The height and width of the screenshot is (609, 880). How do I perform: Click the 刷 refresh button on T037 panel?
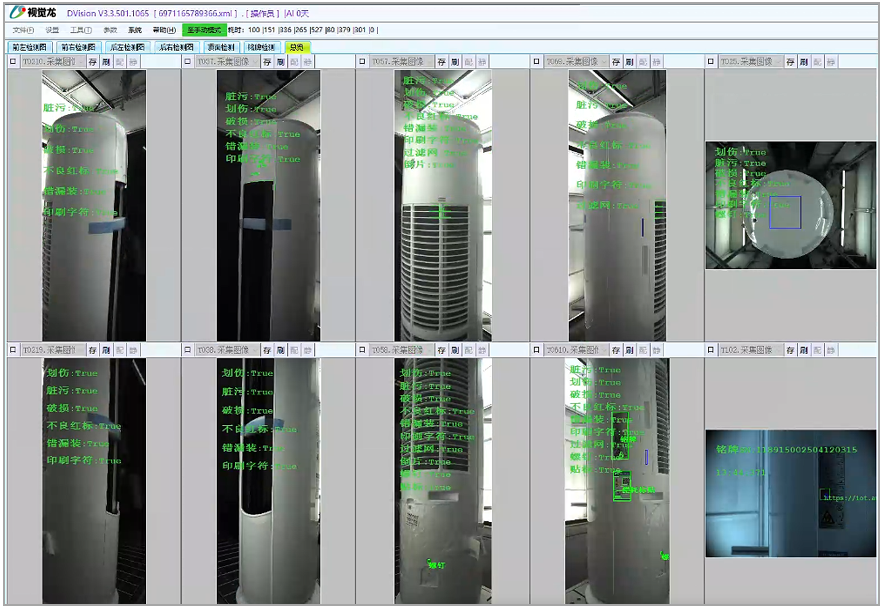[280, 62]
